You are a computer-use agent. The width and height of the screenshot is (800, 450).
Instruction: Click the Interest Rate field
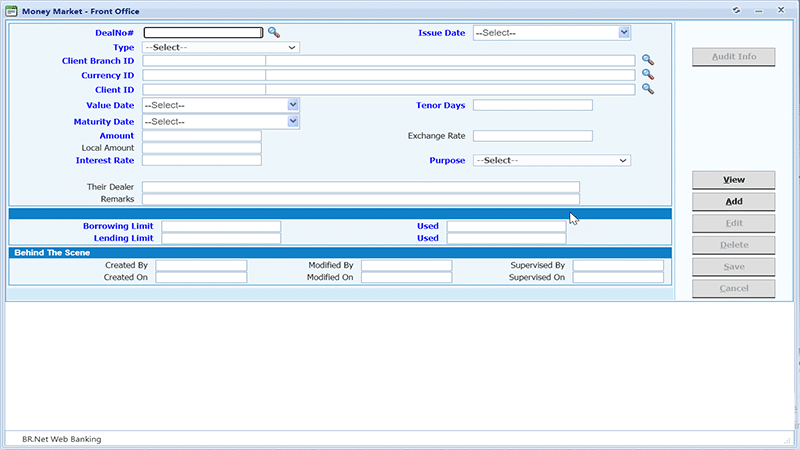(x=202, y=160)
